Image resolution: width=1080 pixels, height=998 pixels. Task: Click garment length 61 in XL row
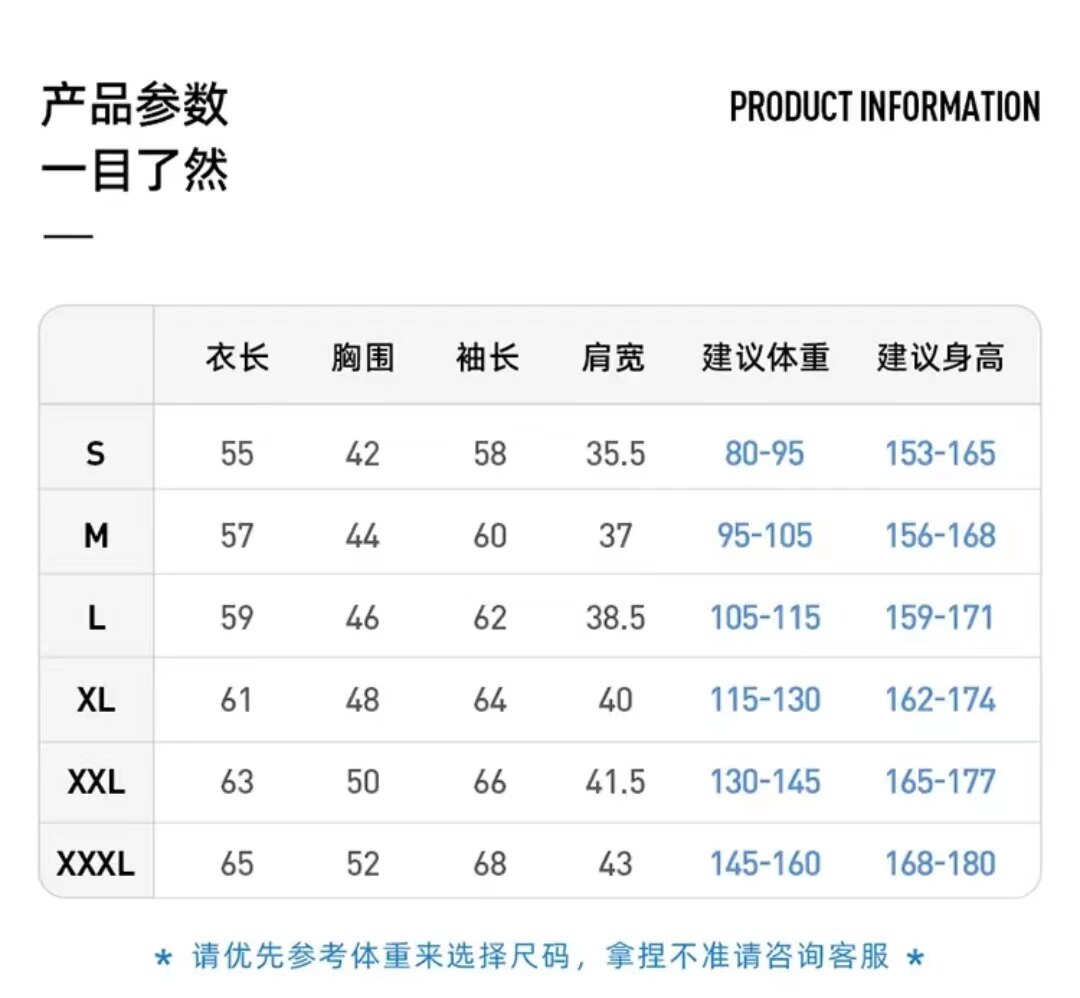pyautogui.click(x=236, y=700)
